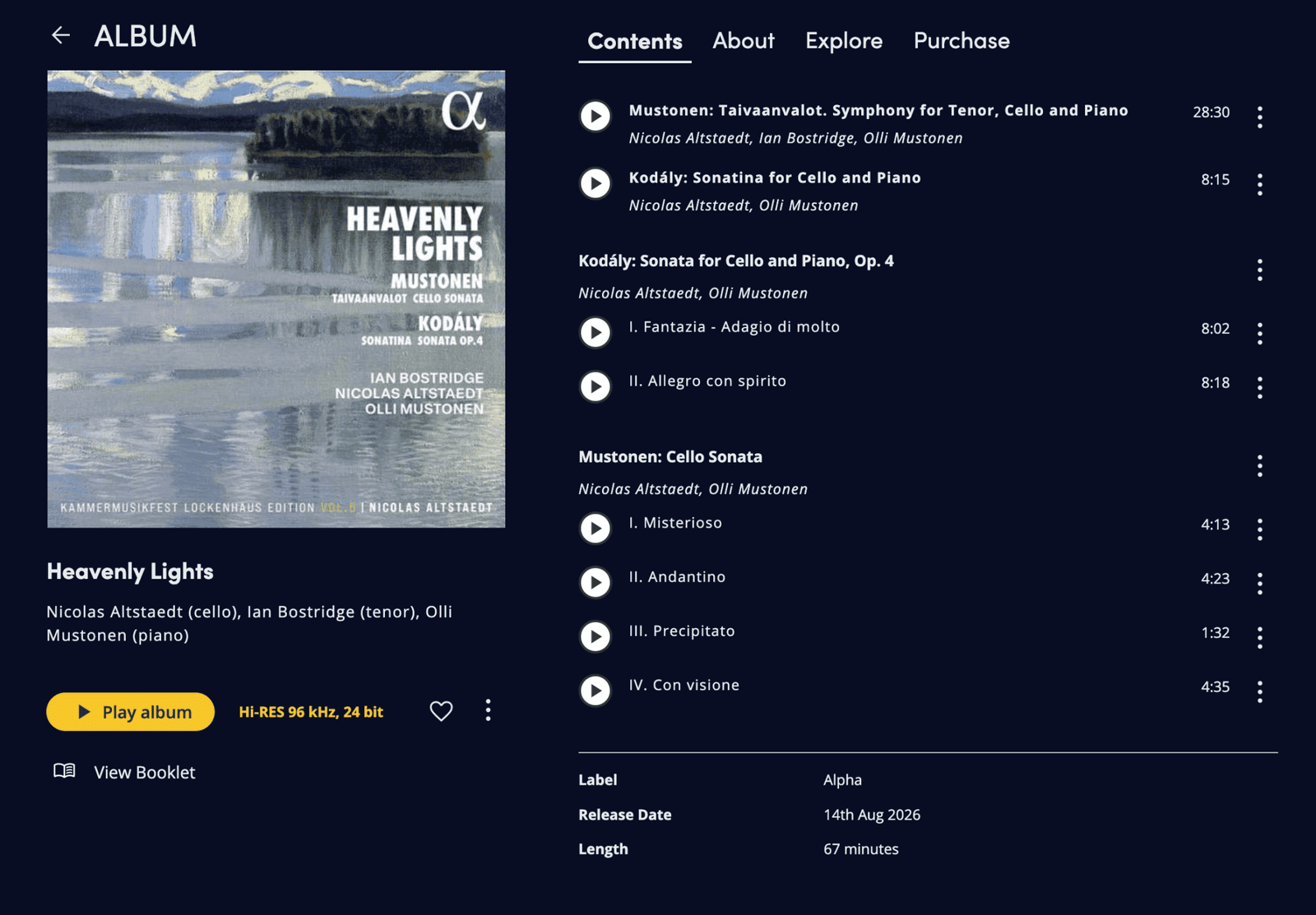Open more options for Kodály Sonata Op. 4 work

point(1259,270)
